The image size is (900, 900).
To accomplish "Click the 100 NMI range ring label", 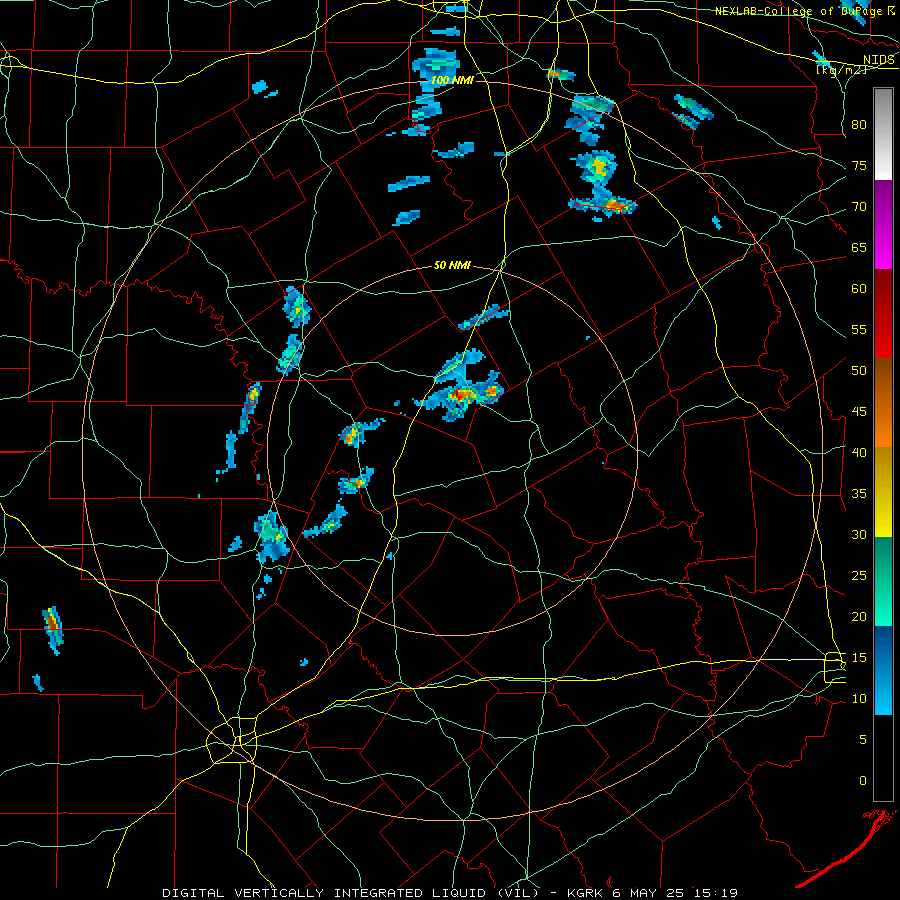I will point(452,80).
